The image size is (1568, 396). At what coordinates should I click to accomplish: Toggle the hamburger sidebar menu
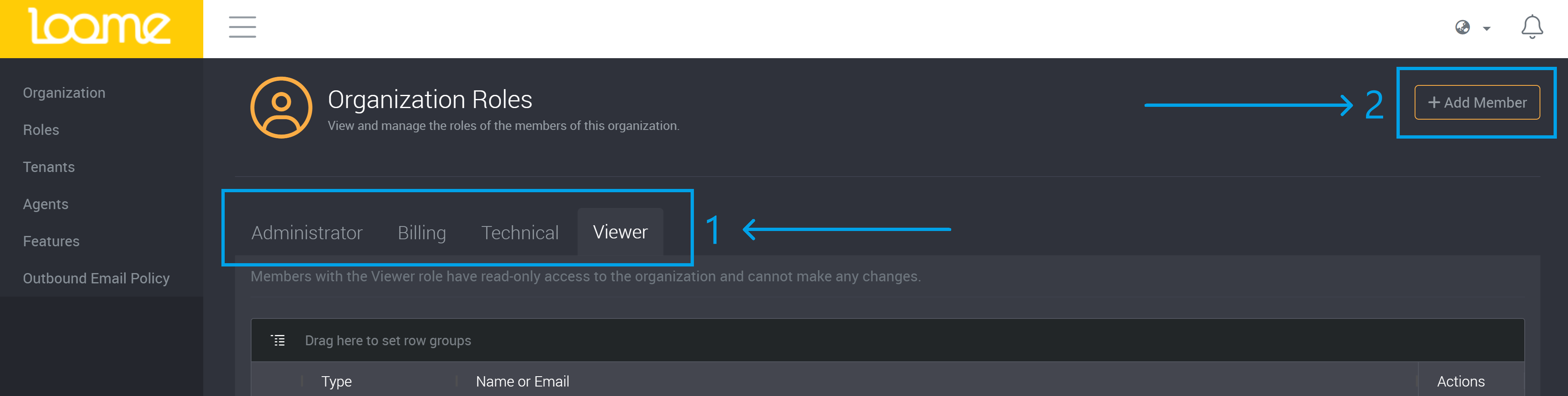coord(242,27)
